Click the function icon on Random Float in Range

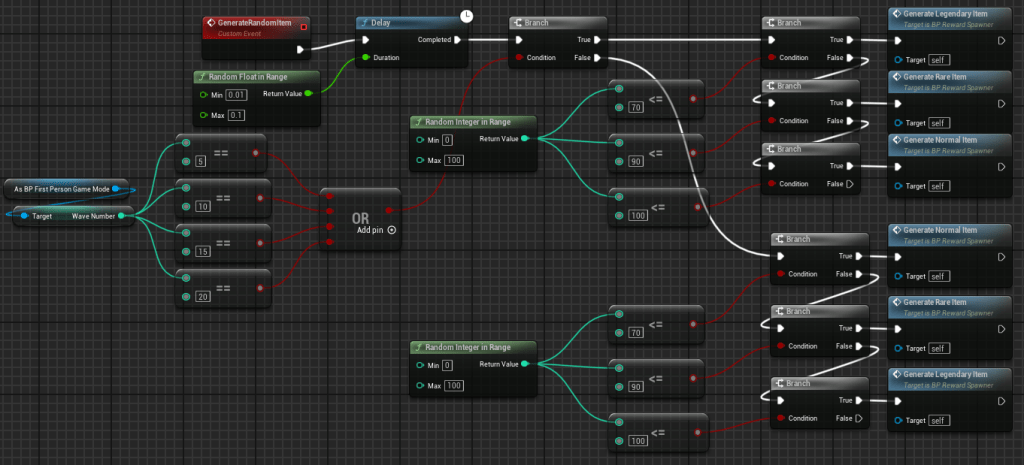coord(201,76)
